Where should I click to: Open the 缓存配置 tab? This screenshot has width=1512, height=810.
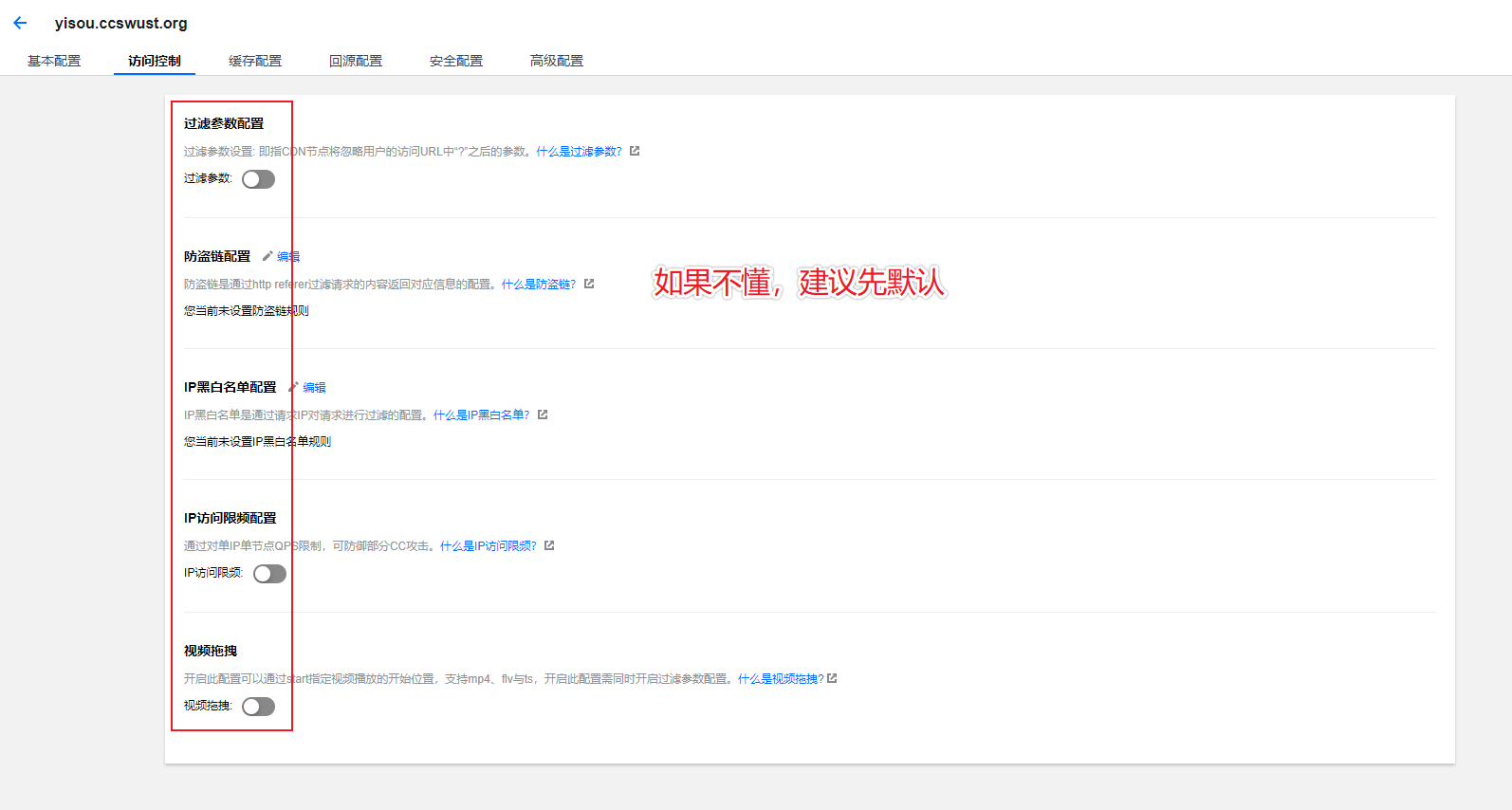click(x=255, y=61)
